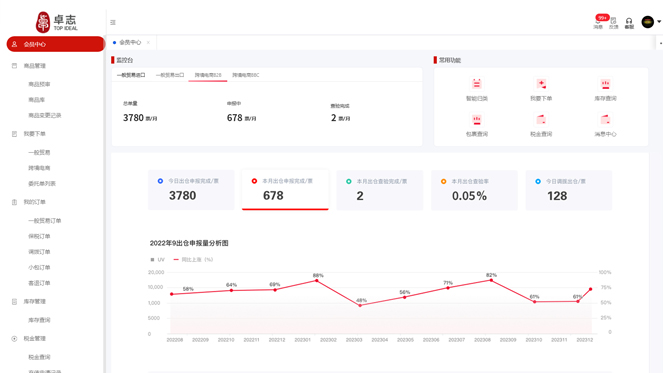Open the 我要下单 shortcut icon in 常用功能

[541, 84]
